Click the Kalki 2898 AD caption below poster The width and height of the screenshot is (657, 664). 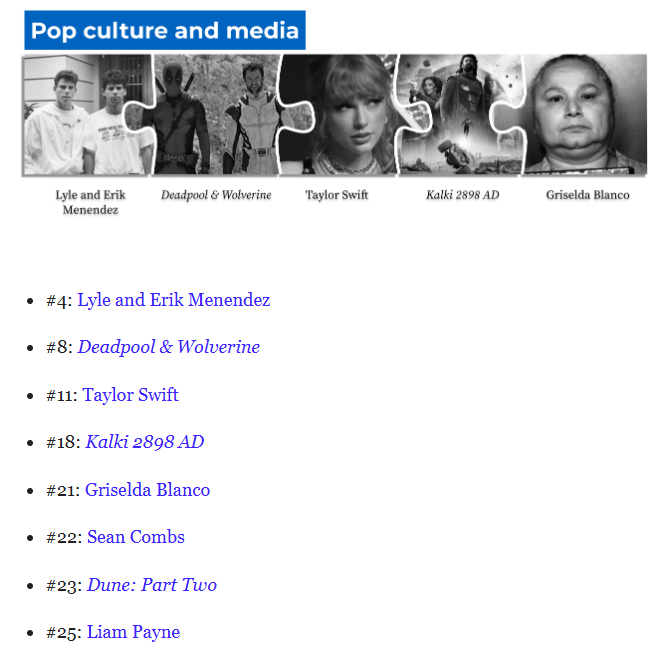tap(462, 195)
